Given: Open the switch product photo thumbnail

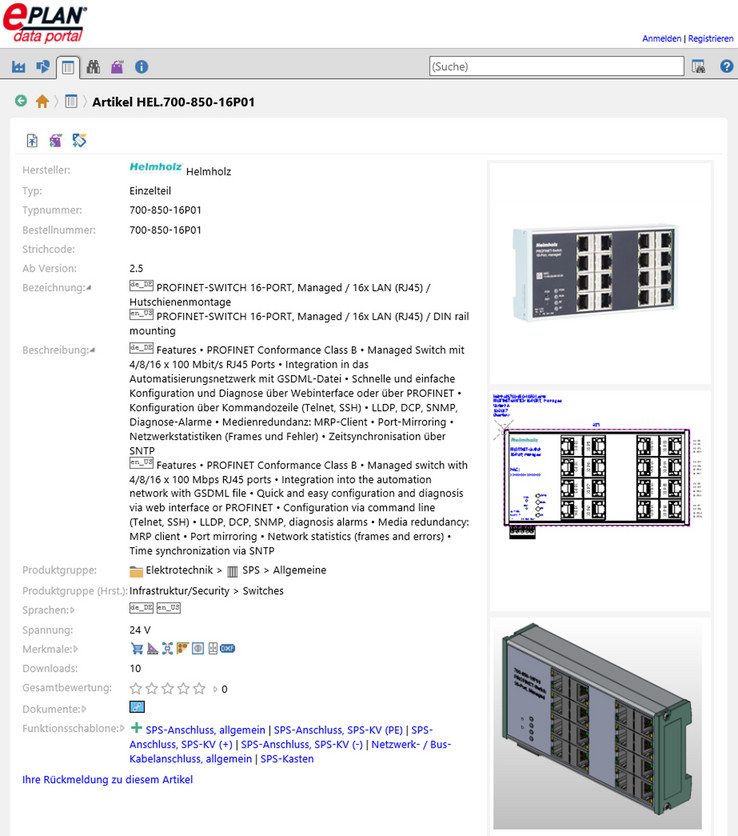Looking at the screenshot, I should click(600, 272).
